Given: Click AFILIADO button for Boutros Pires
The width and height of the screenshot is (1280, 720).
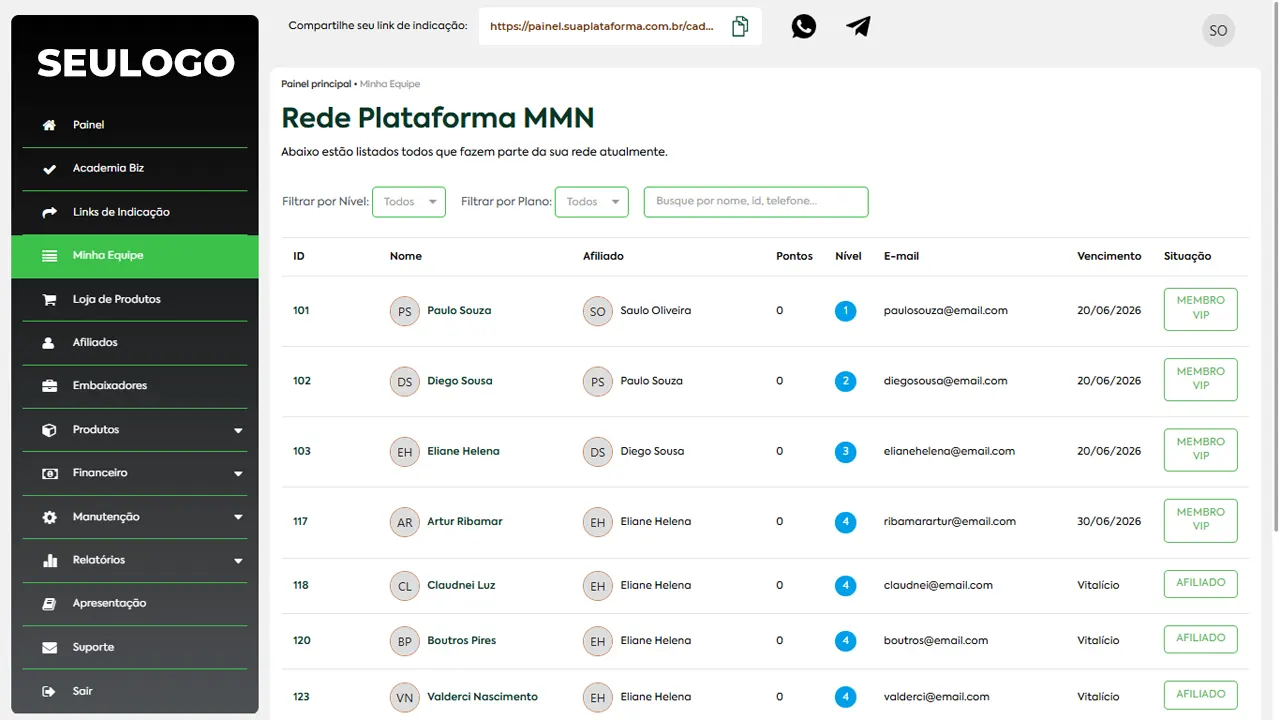Looking at the screenshot, I should click(x=1201, y=639).
